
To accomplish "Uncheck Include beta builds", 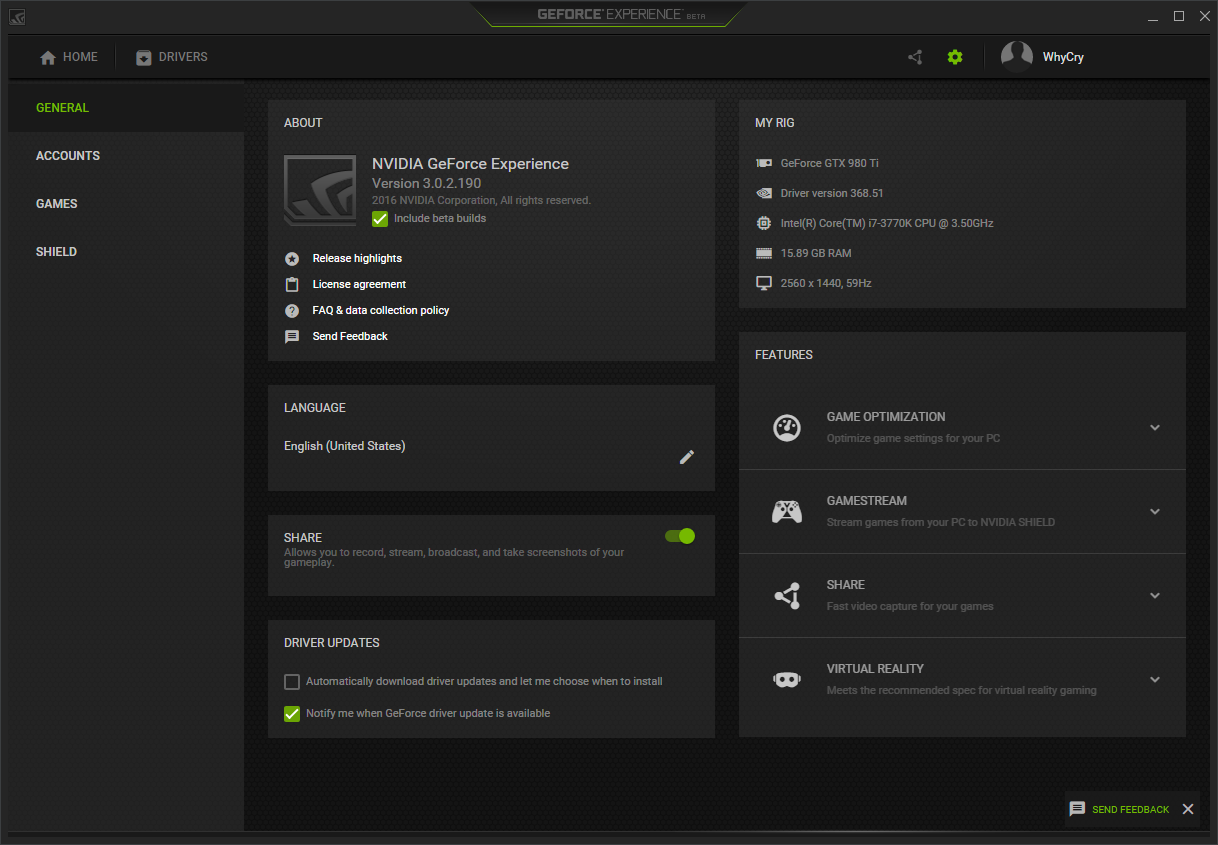I will pyautogui.click(x=380, y=218).
